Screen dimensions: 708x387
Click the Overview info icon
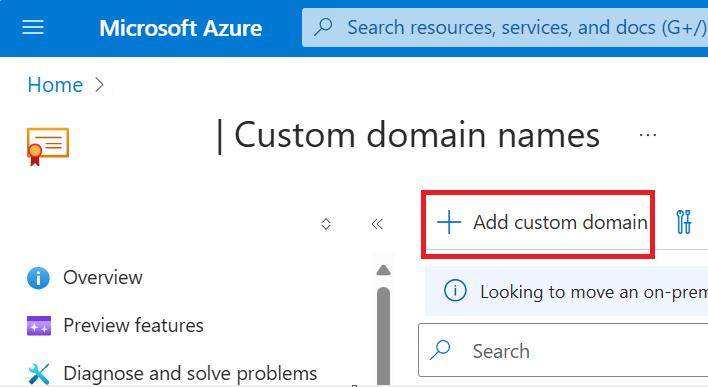pos(38,278)
